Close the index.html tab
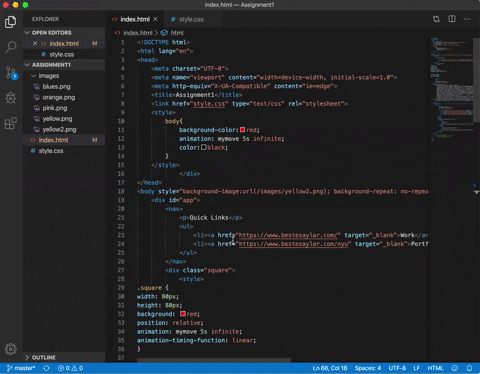 tap(155, 19)
